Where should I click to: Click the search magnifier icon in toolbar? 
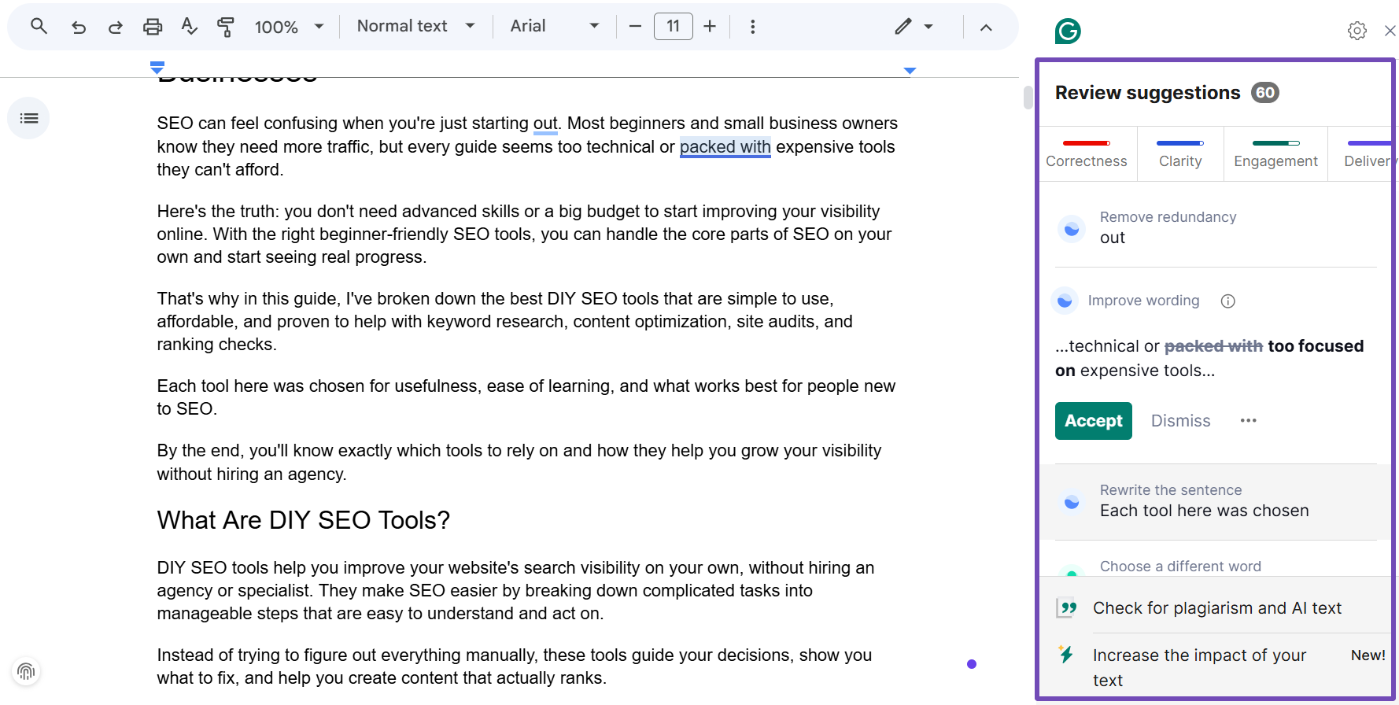(x=39, y=27)
